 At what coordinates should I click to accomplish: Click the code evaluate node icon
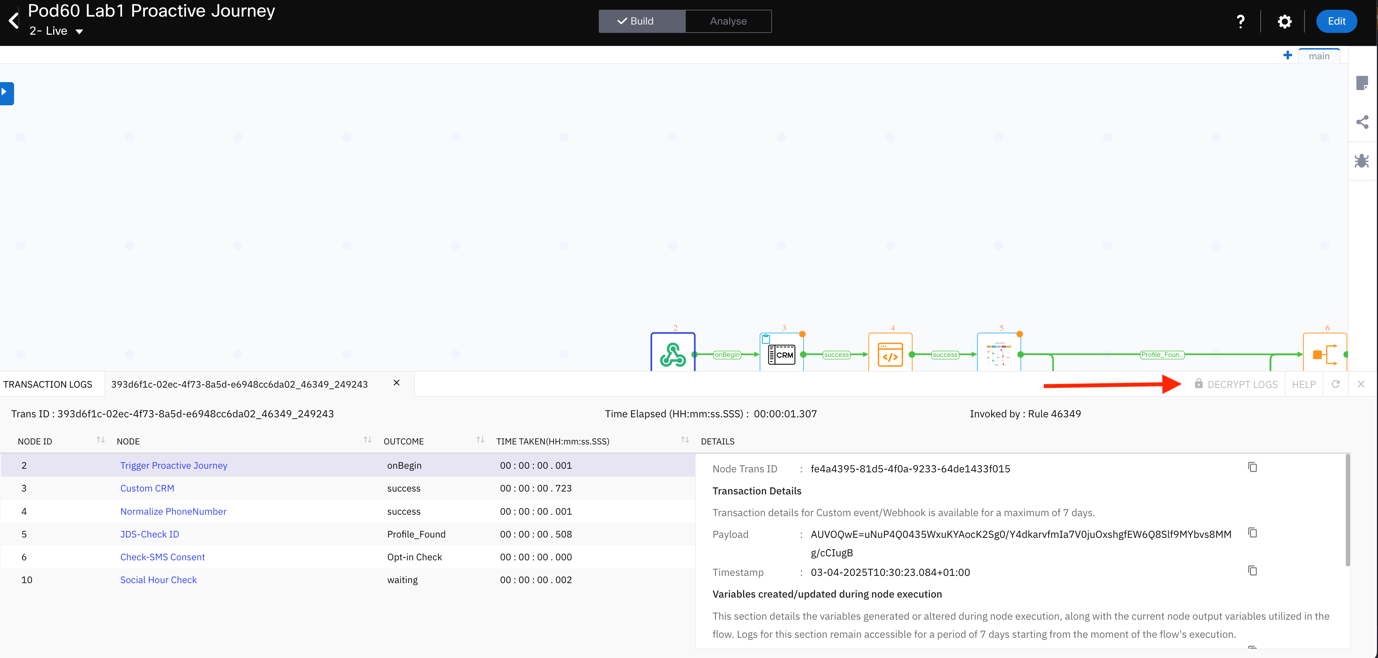pos(890,354)
